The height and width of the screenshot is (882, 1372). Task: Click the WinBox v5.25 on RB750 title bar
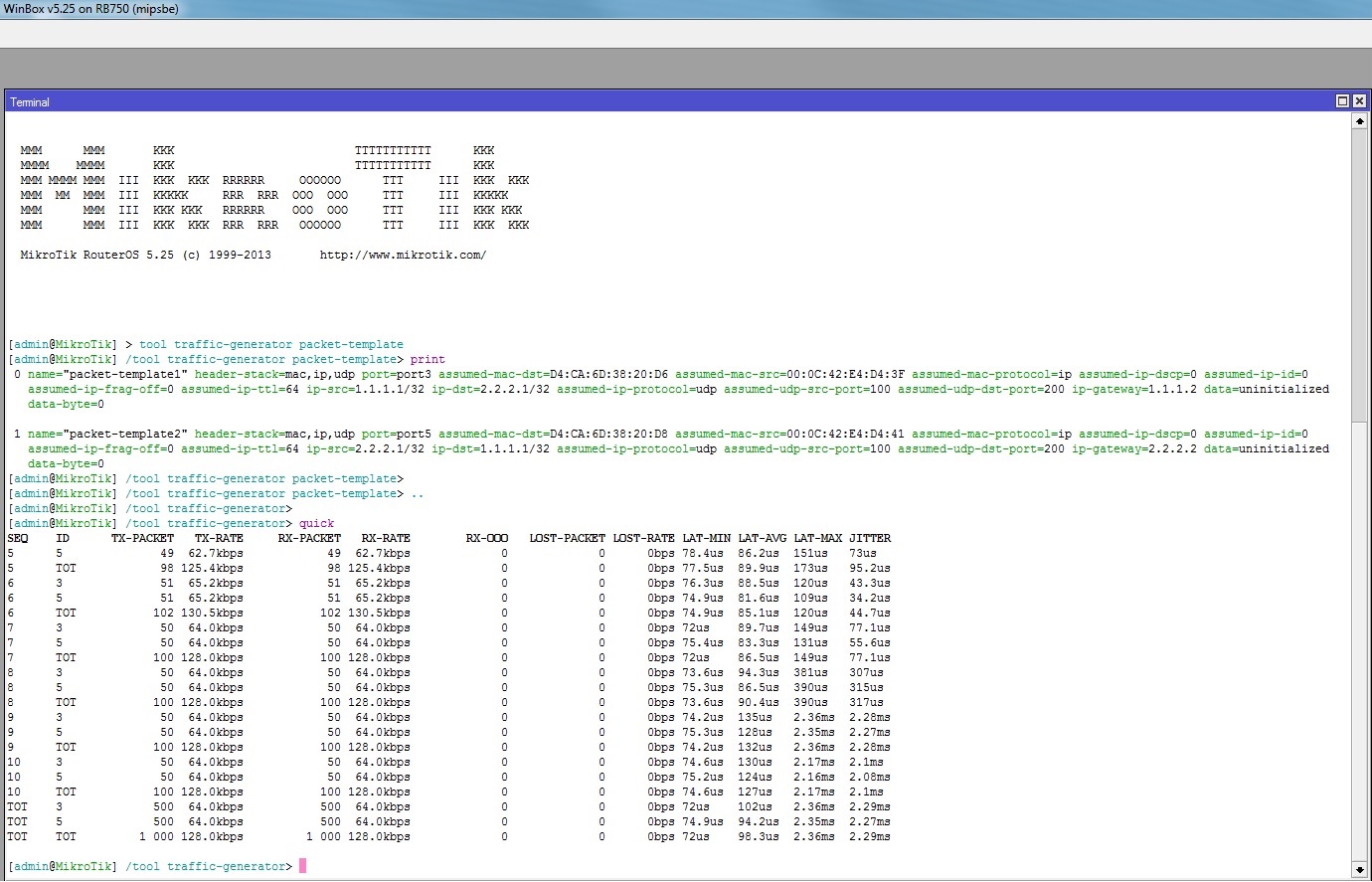point(686,8)
